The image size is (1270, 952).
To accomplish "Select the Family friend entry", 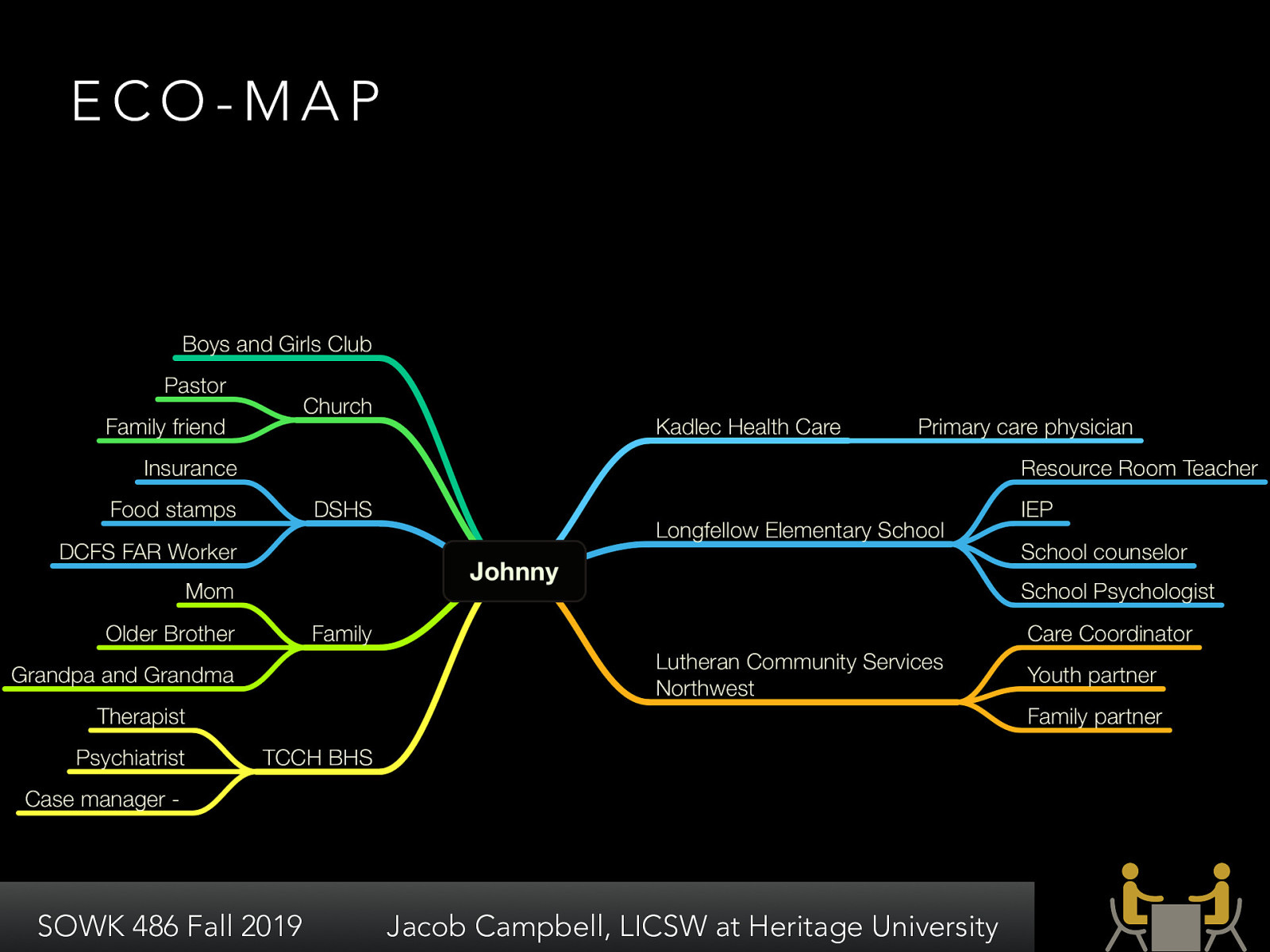I will 167,427.
